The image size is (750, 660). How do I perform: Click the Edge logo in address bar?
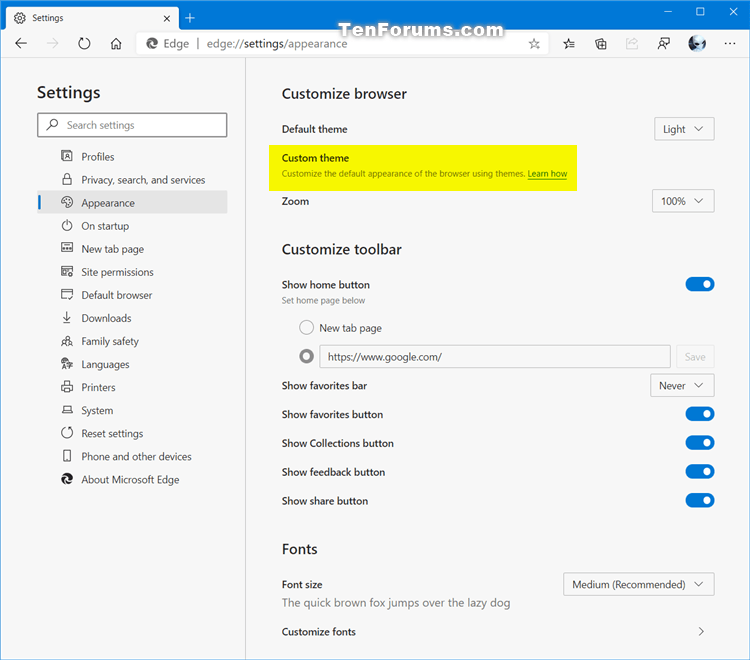tap(152, 44)
